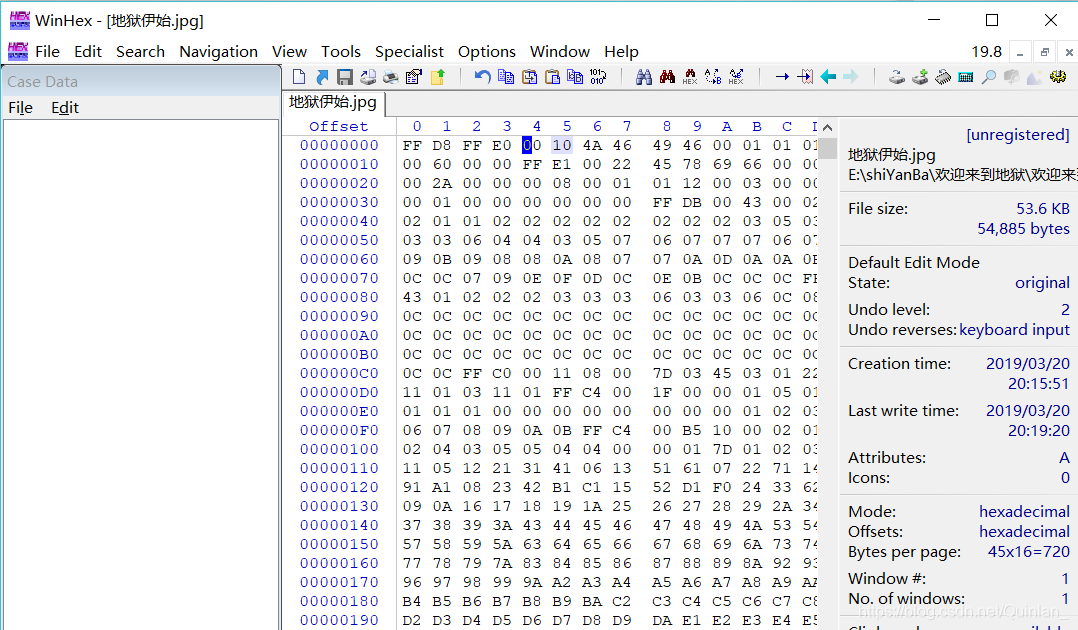Select the 地狱伊始.jpg document tab

click(x=333, y=102)
